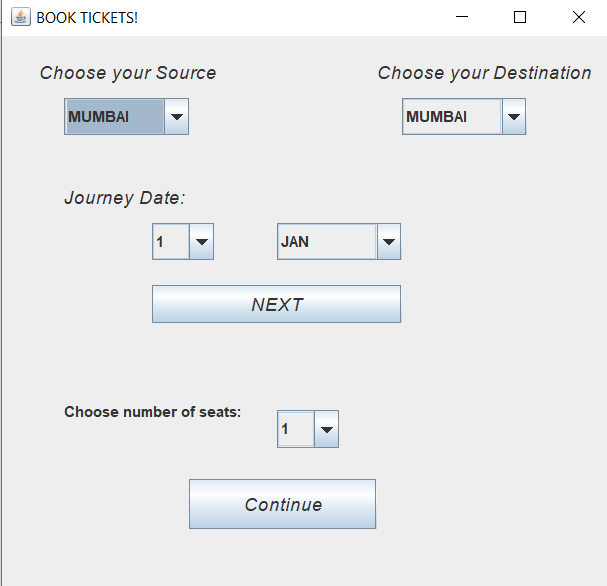
Task: Click the JAN month value
Action: click(326, 241)
